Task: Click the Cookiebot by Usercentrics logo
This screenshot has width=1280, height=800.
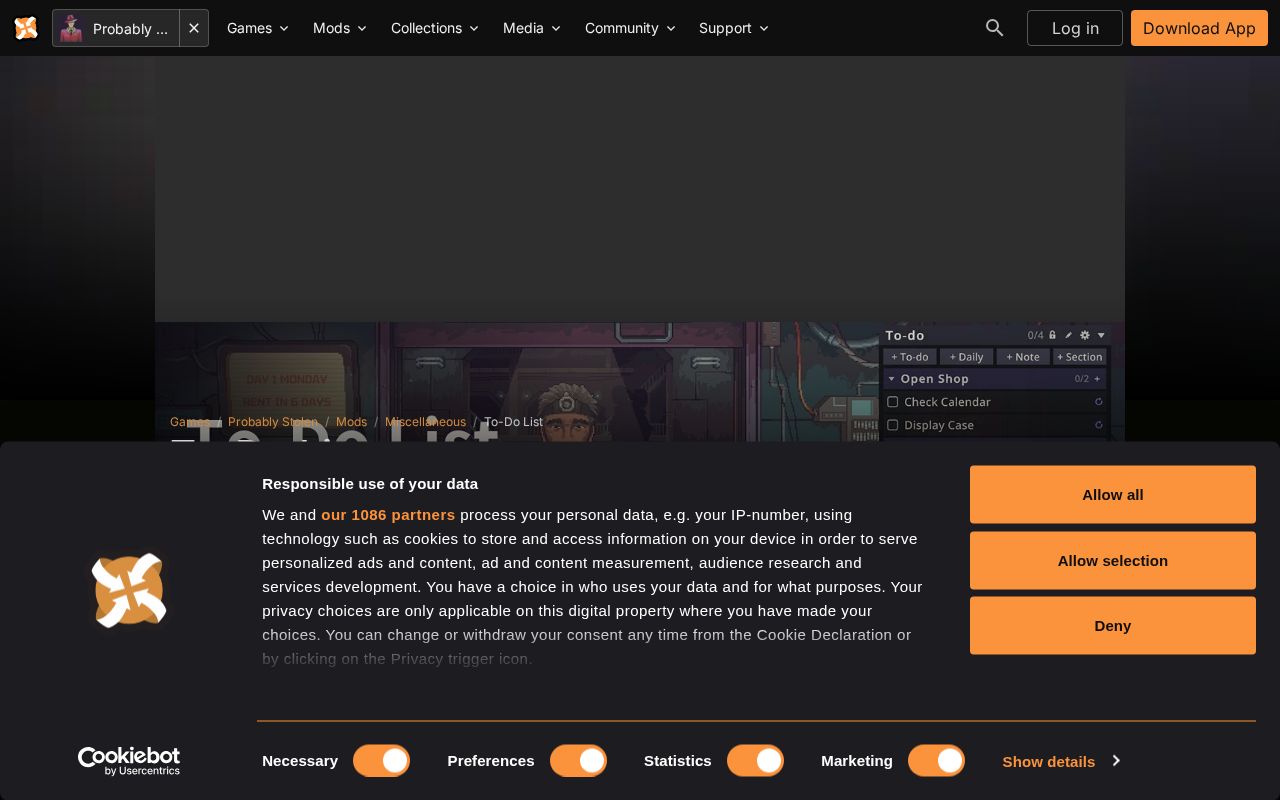Action: point(129,761)
